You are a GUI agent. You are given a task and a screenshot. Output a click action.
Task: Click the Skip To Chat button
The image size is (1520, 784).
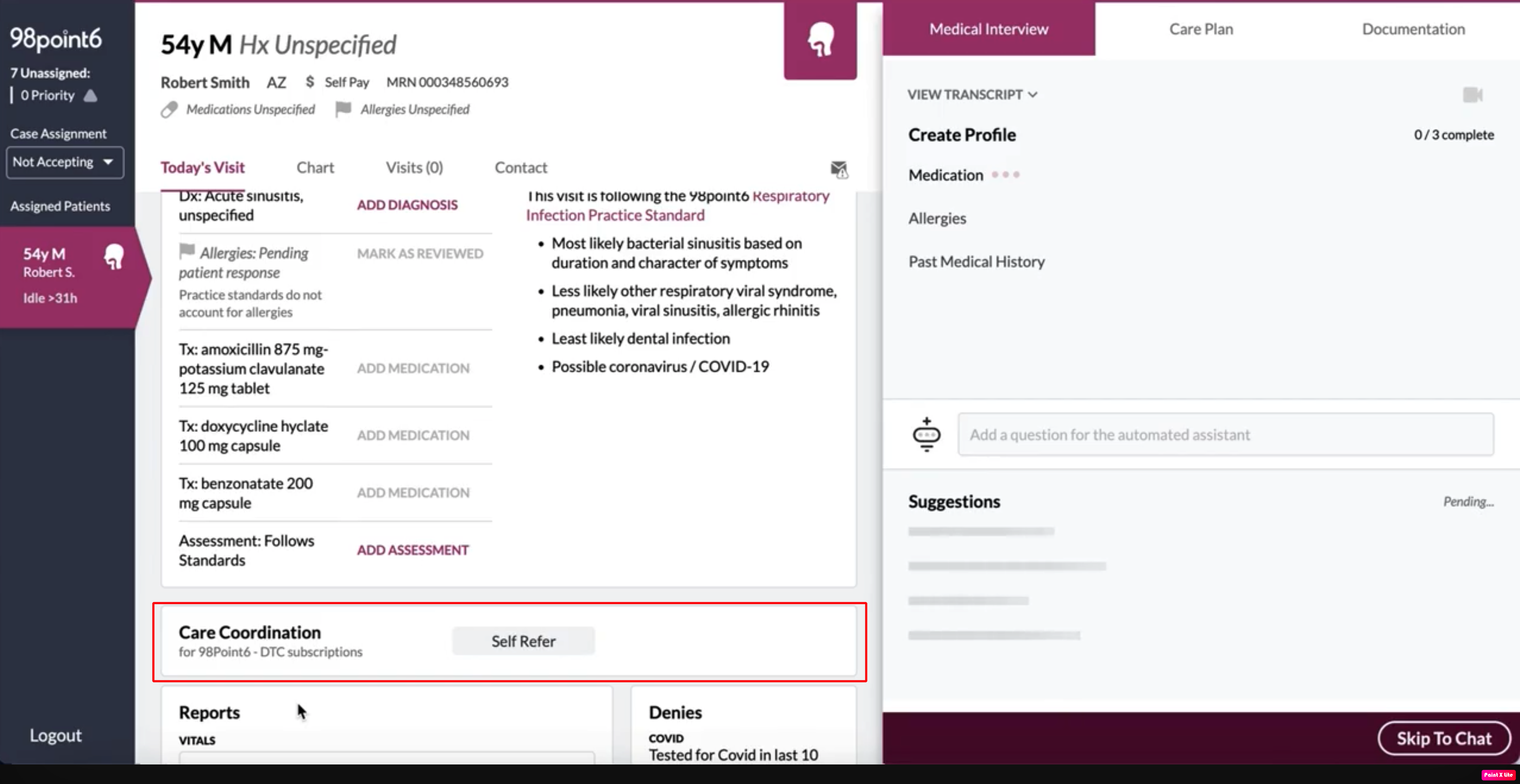pyautogui.click(x=1444, y=739)
